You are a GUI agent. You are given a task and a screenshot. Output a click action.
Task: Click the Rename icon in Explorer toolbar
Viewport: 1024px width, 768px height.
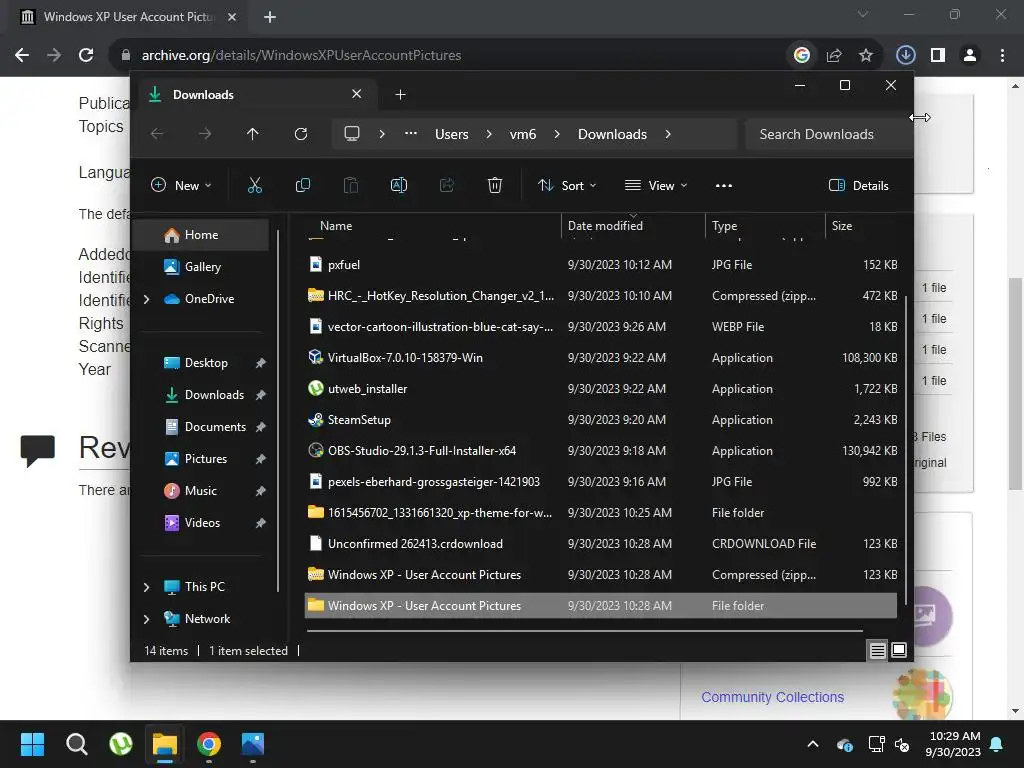point(399,185)
